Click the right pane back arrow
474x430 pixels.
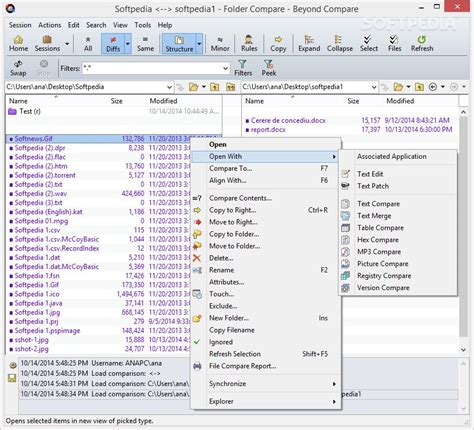(x=433, y=87)
